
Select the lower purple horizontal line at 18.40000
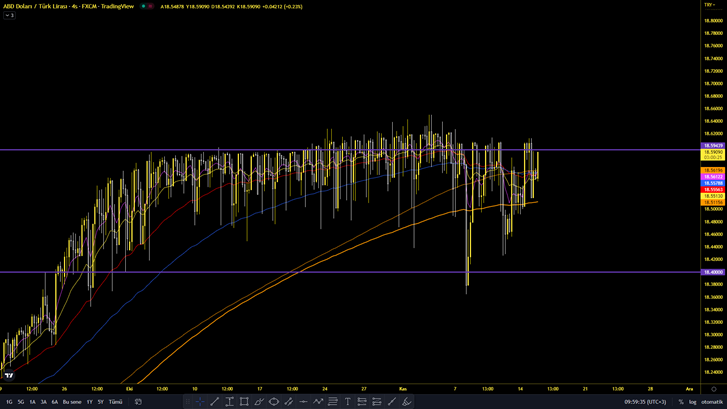(x=350, y=272)
